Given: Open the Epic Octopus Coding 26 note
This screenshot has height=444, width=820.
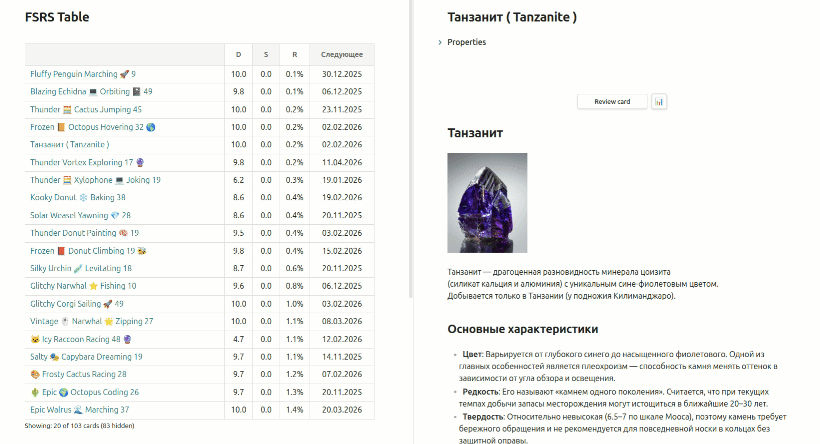Looking at the screenshot, I should tap(84, 392).
